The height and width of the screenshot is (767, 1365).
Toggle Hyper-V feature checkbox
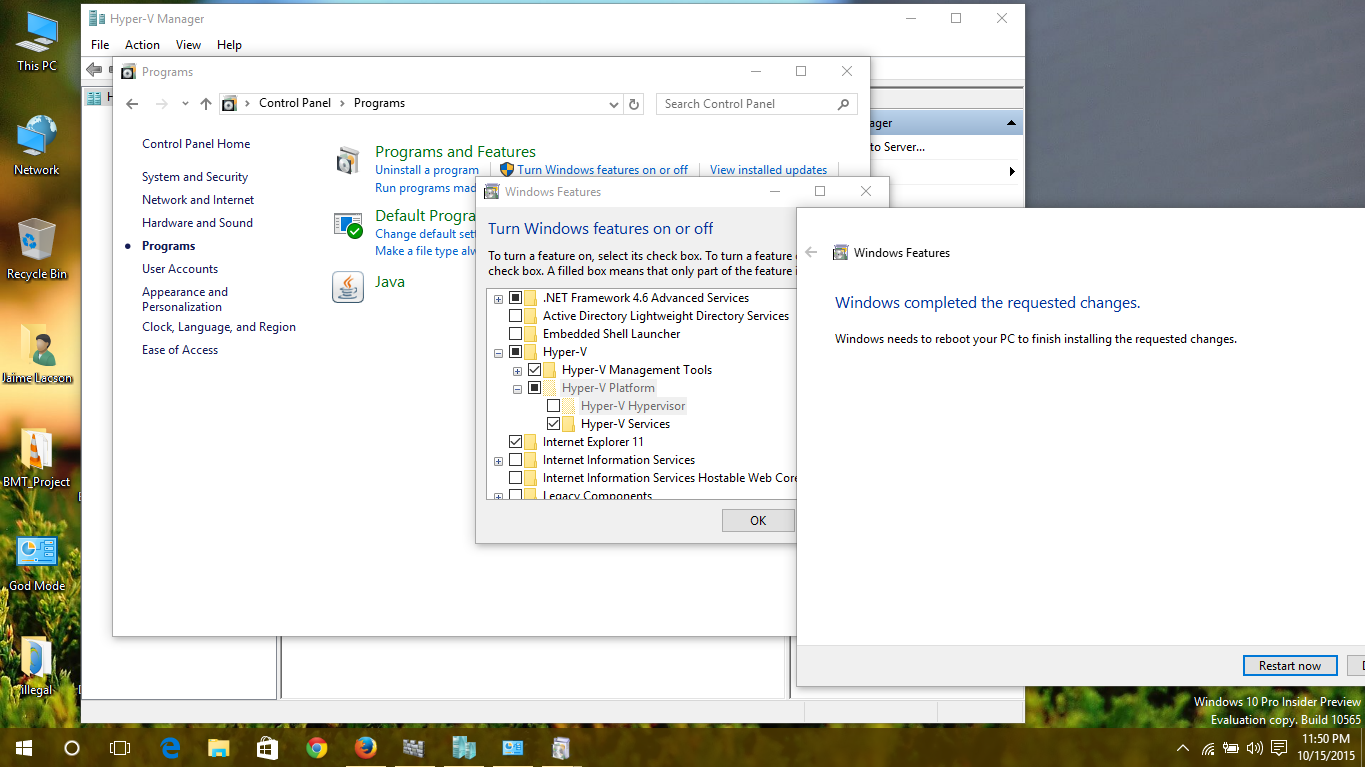[516, 352]
